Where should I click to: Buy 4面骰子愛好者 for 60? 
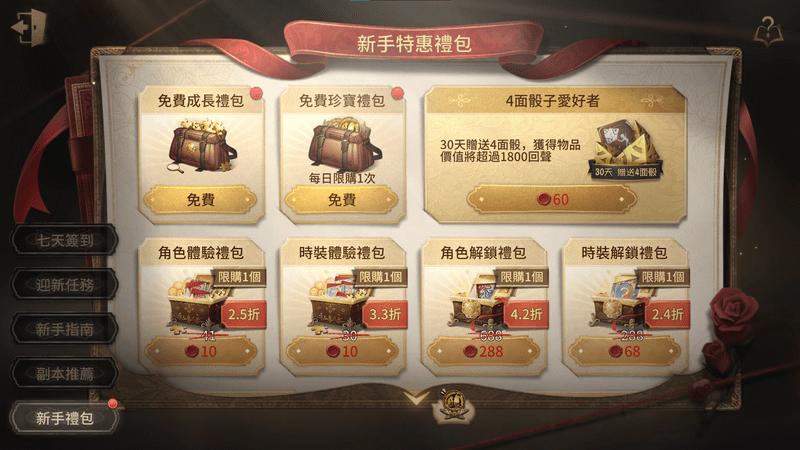point(552,199)
